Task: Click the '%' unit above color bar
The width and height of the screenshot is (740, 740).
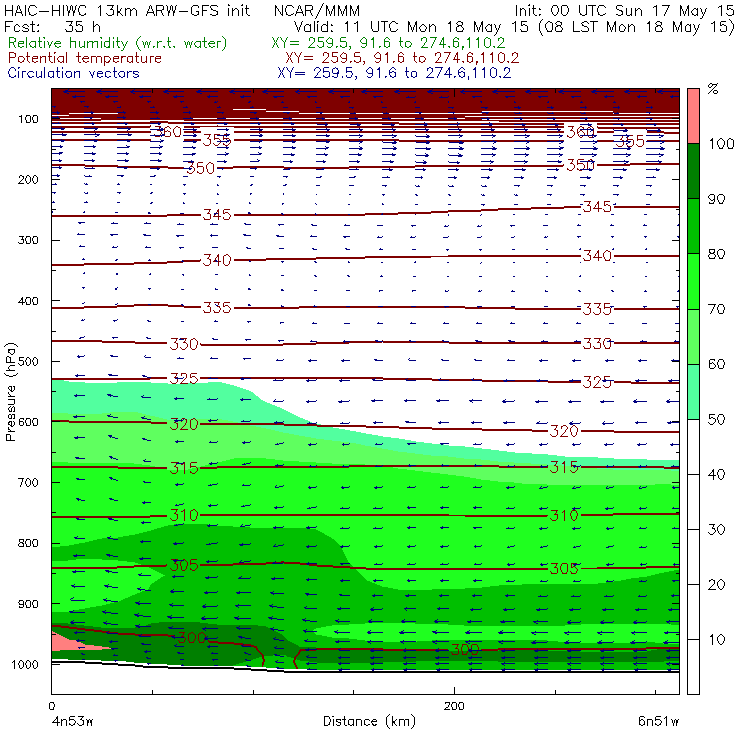Action: pyautogui.click(x=713, y=89)
